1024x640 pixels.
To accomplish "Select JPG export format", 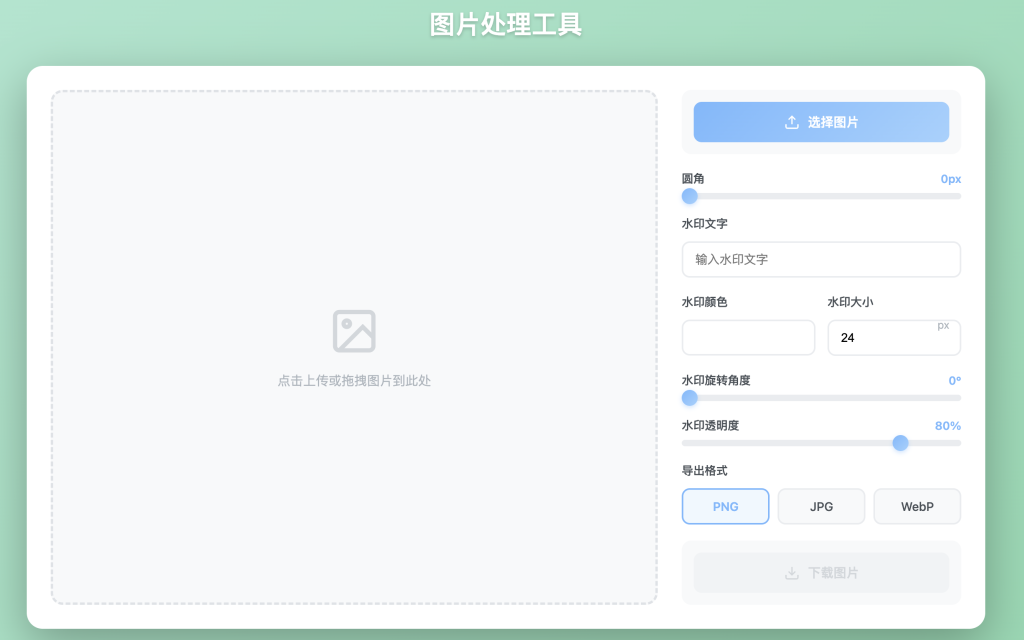I will click(x=821, y=507).
